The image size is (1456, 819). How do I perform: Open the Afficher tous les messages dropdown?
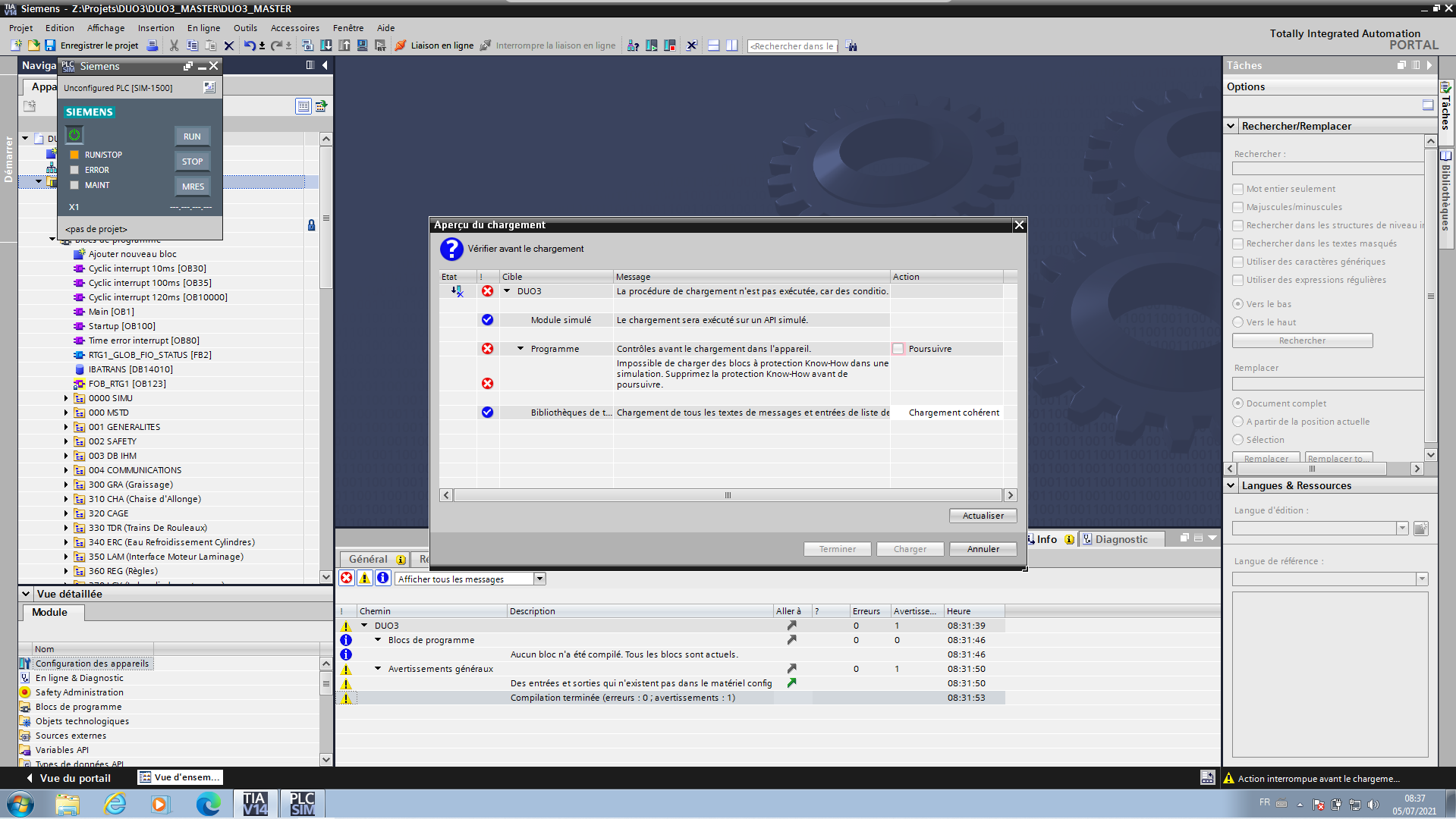(539, 579)
